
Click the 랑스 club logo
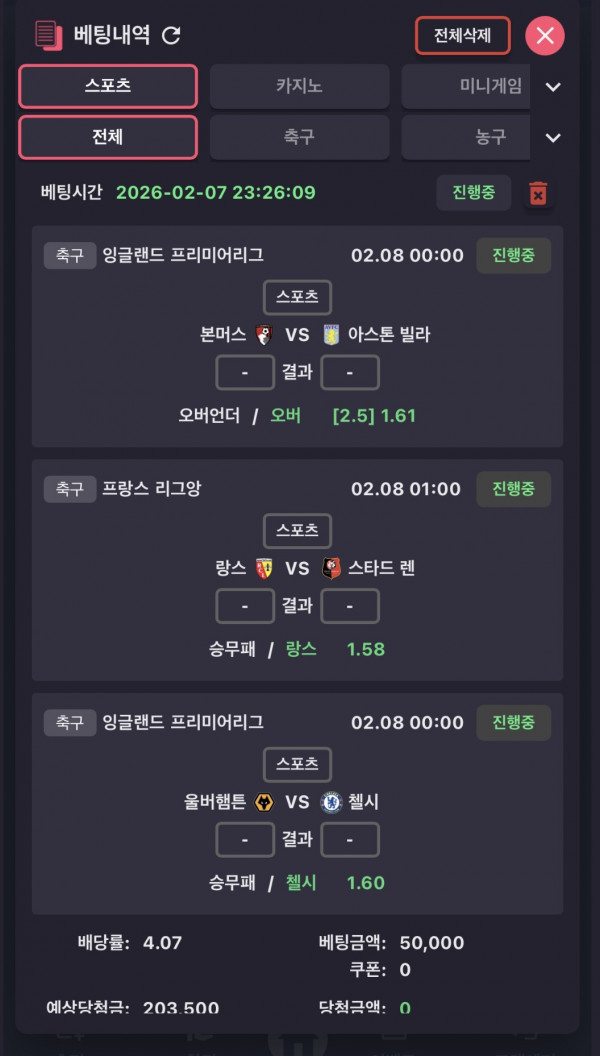click(264, 569)
